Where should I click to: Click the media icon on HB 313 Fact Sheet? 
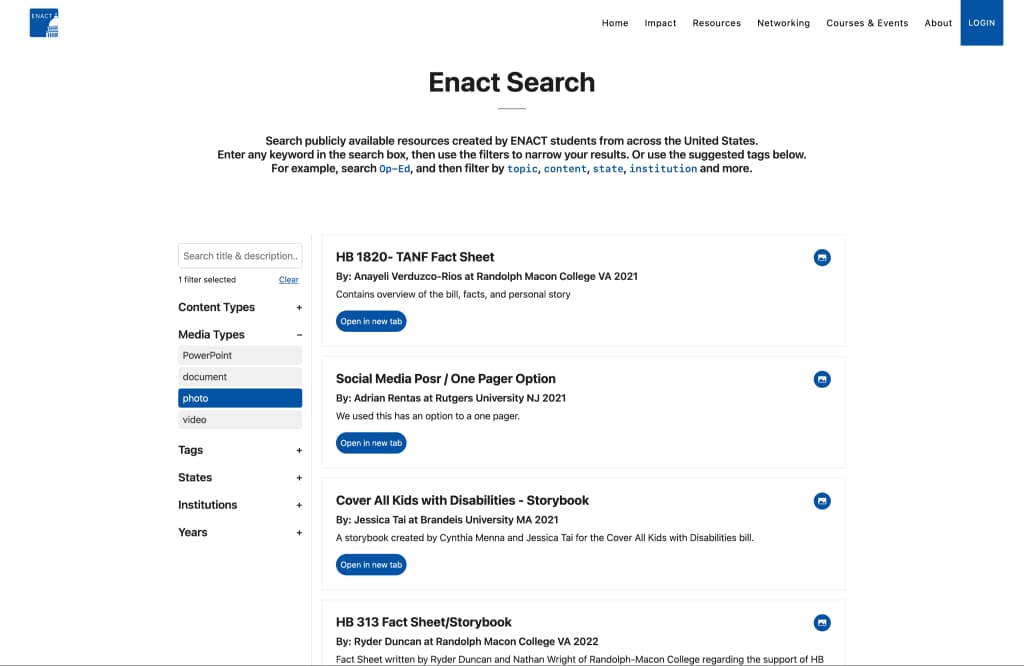point(822,622)
